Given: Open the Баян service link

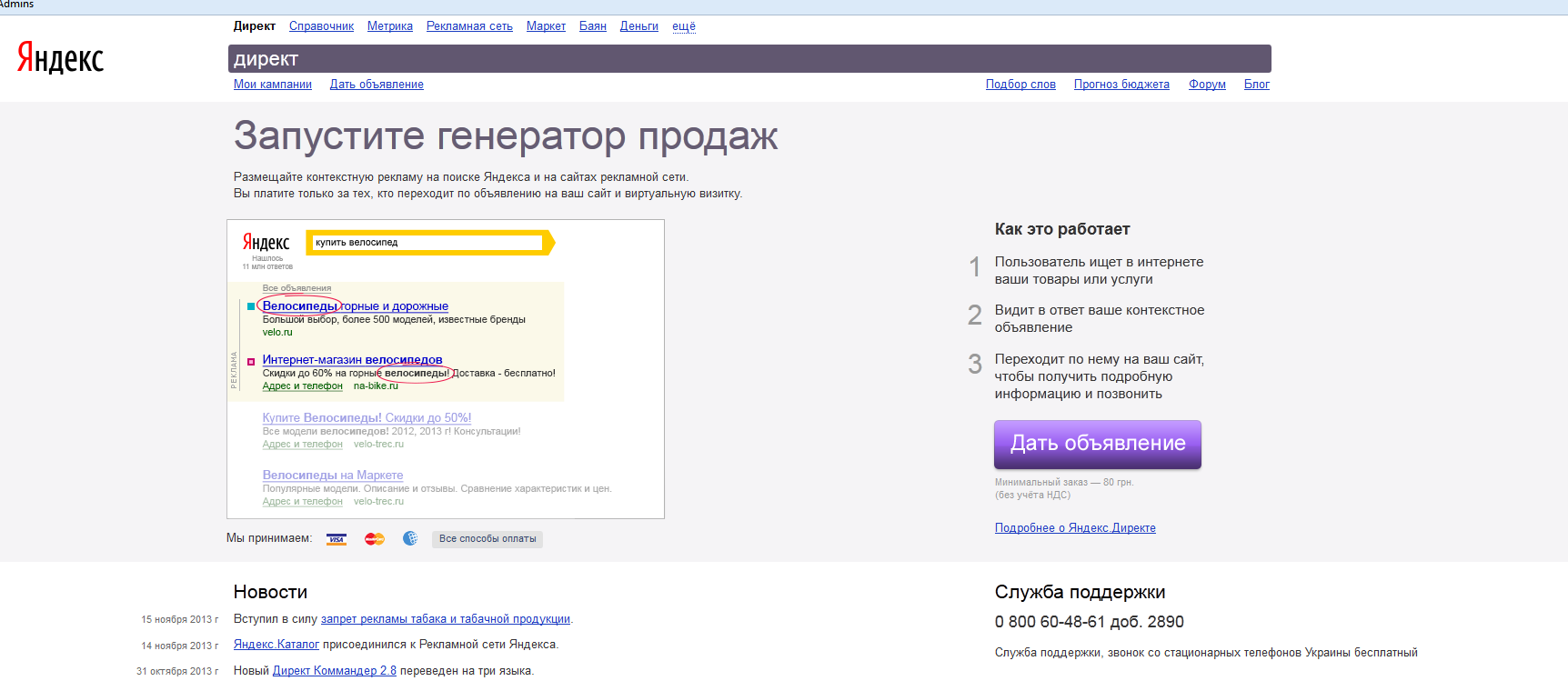Looking at the screenshot, I should click(593, 26).
